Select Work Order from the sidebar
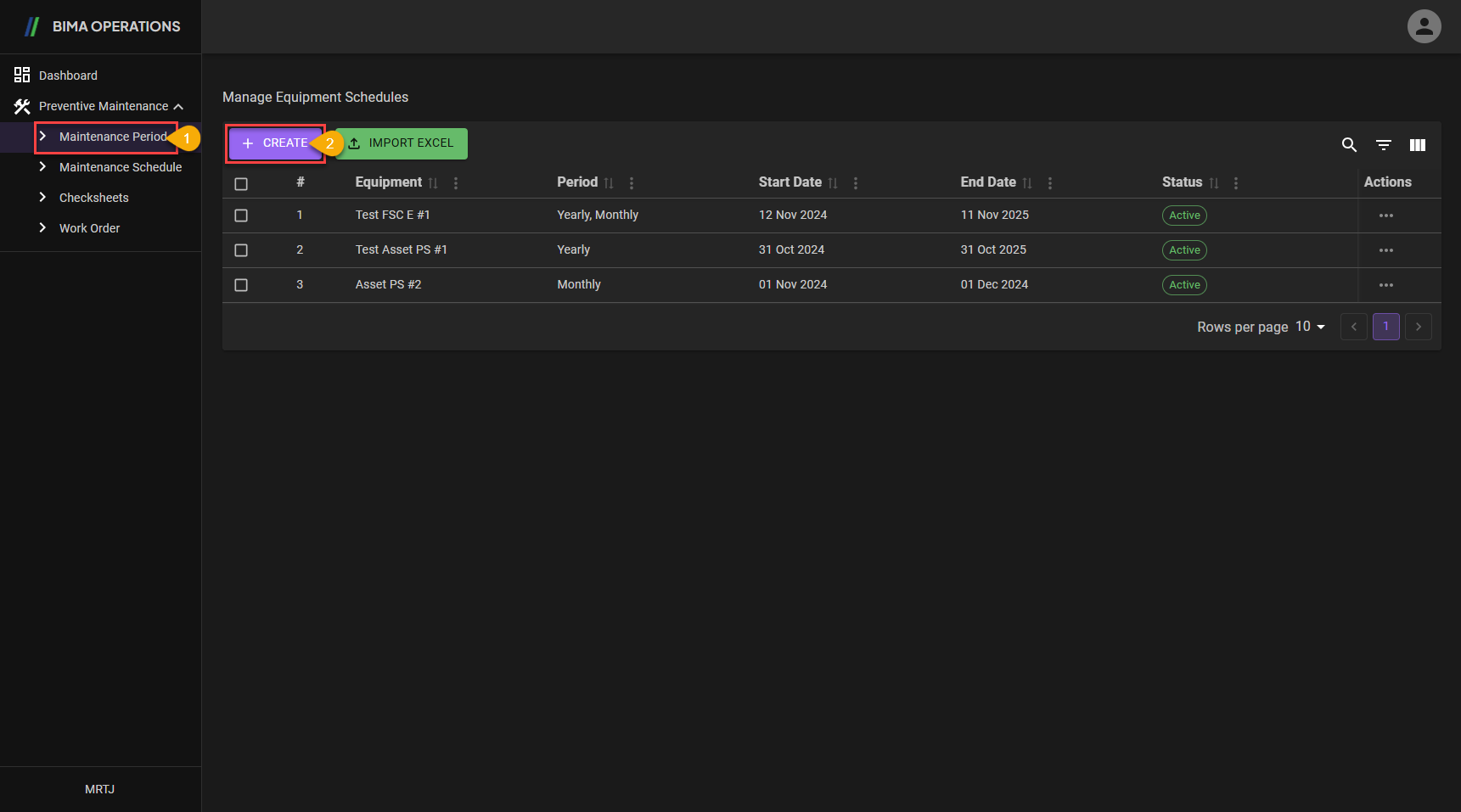1461x812 pixels. point(90,228)
